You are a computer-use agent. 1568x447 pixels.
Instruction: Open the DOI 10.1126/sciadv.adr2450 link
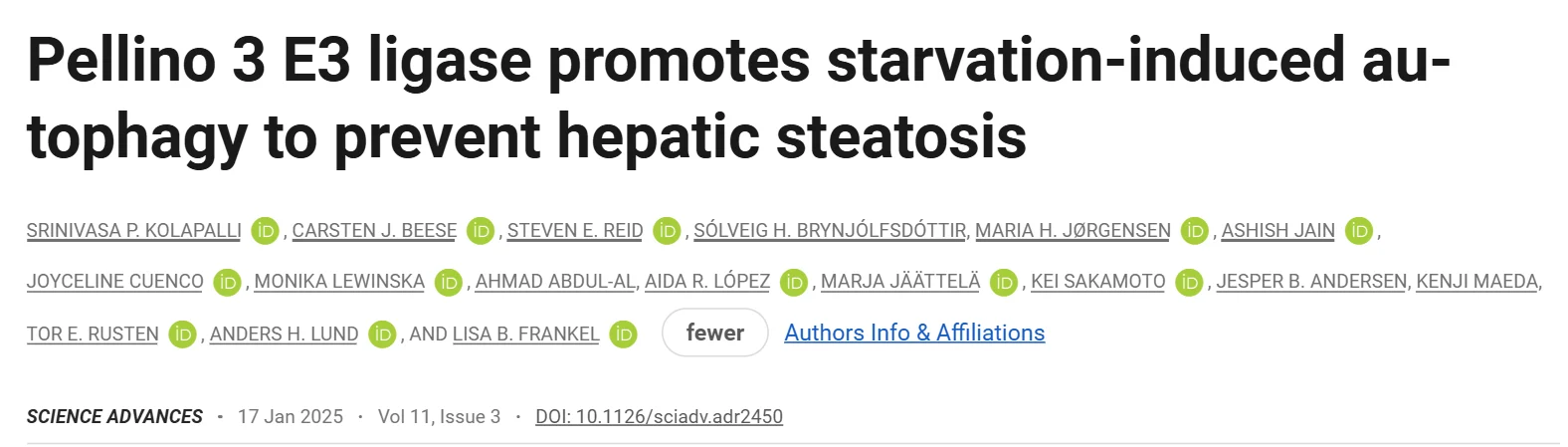point(659,416)
